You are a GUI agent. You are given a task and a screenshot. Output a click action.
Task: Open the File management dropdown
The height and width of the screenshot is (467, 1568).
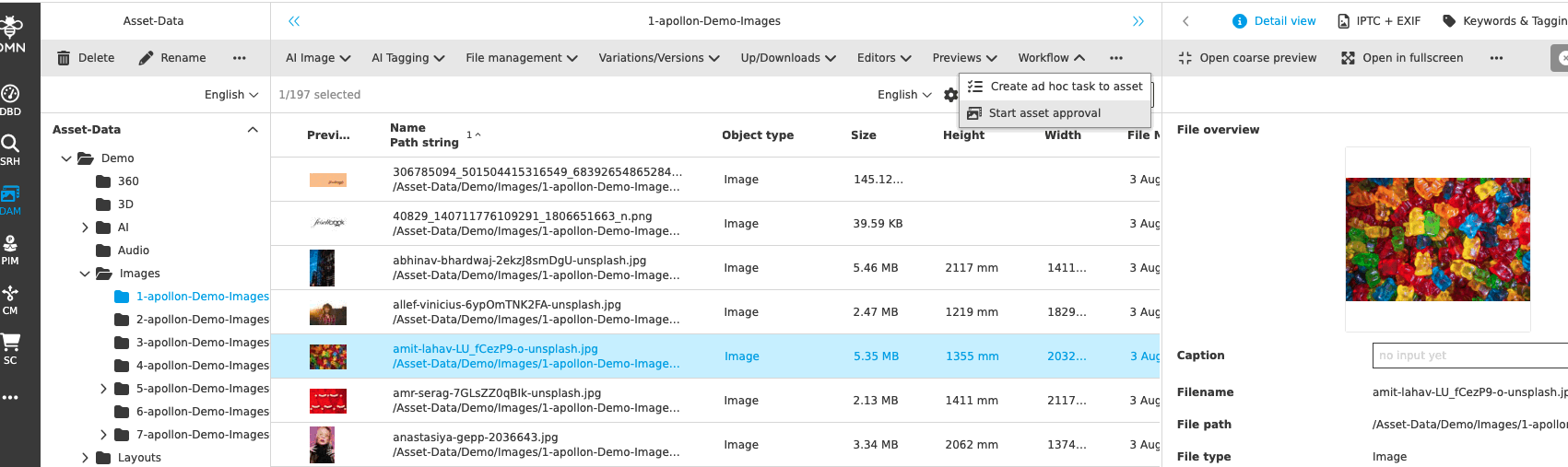[x=521, y=58]
